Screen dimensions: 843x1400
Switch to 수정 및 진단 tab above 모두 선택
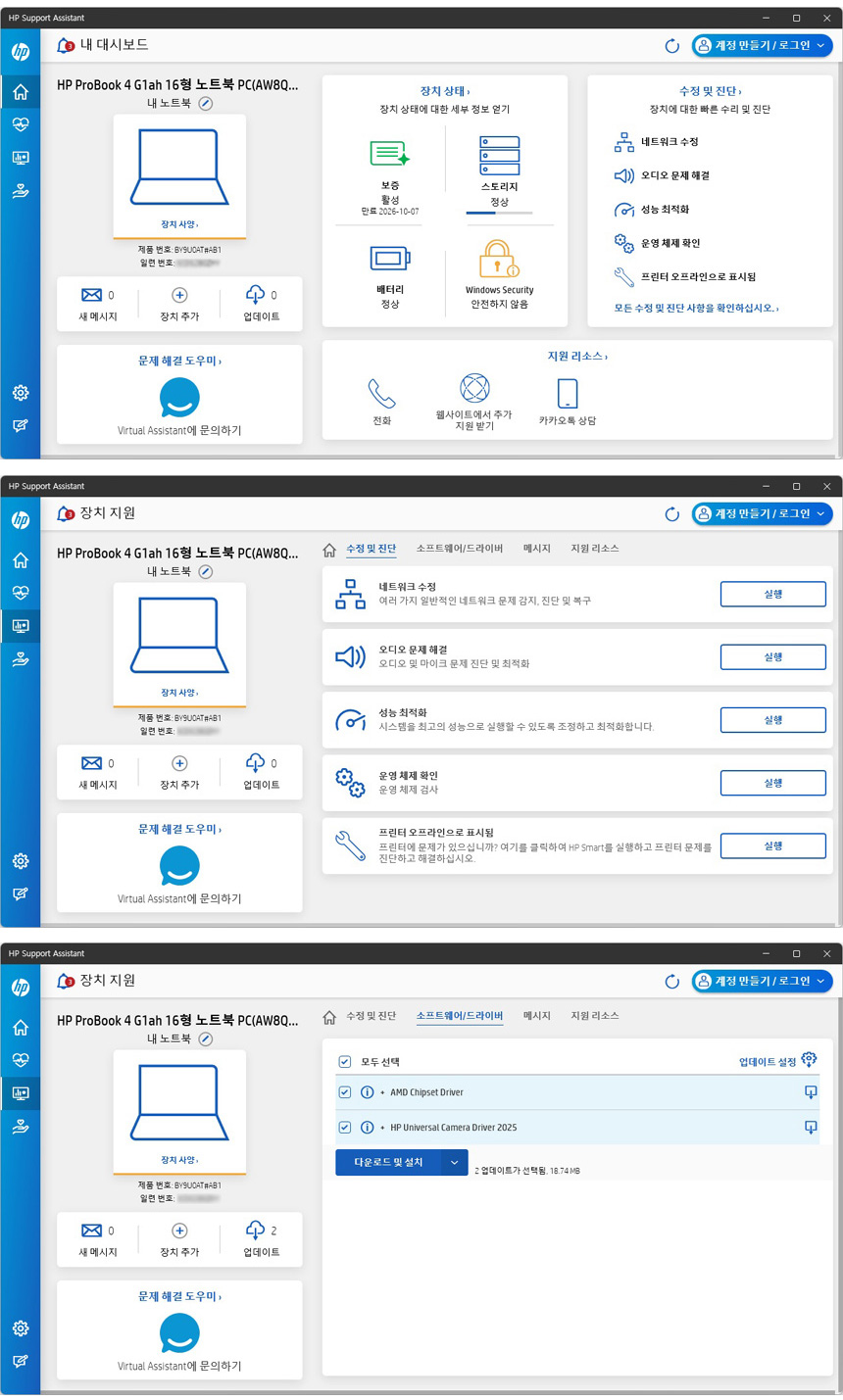coord(371,1016)
